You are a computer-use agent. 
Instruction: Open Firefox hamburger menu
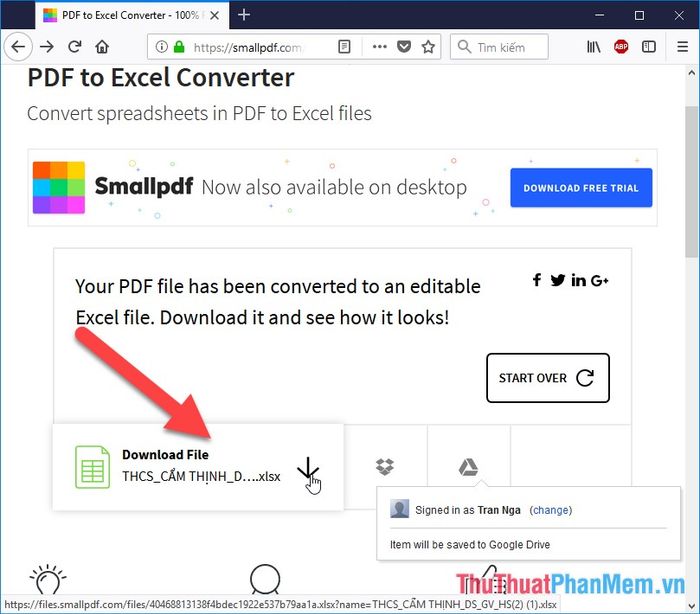click(x=682, y=46)
